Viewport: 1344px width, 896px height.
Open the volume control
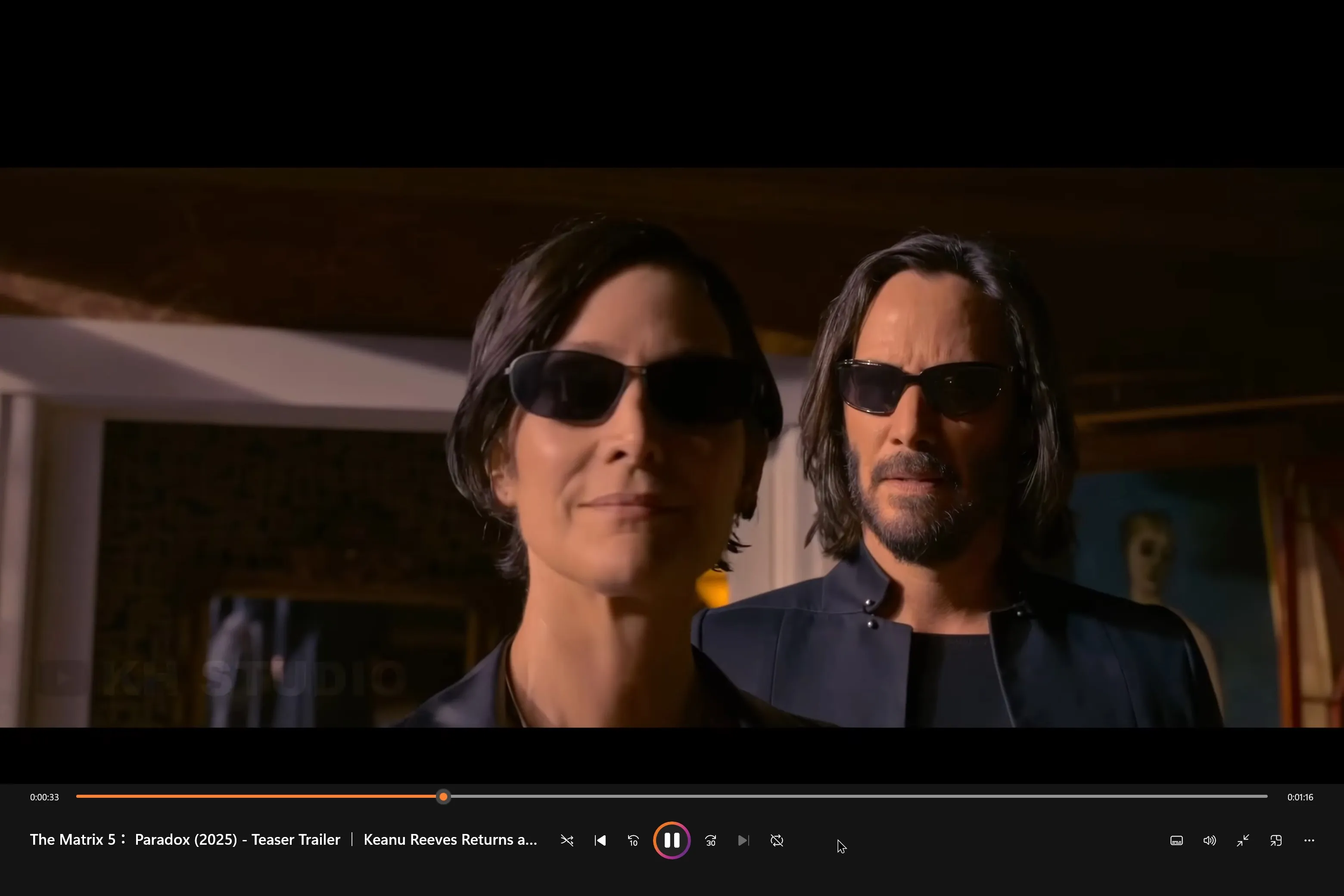pyautogui.click(x=1210, y=840)
